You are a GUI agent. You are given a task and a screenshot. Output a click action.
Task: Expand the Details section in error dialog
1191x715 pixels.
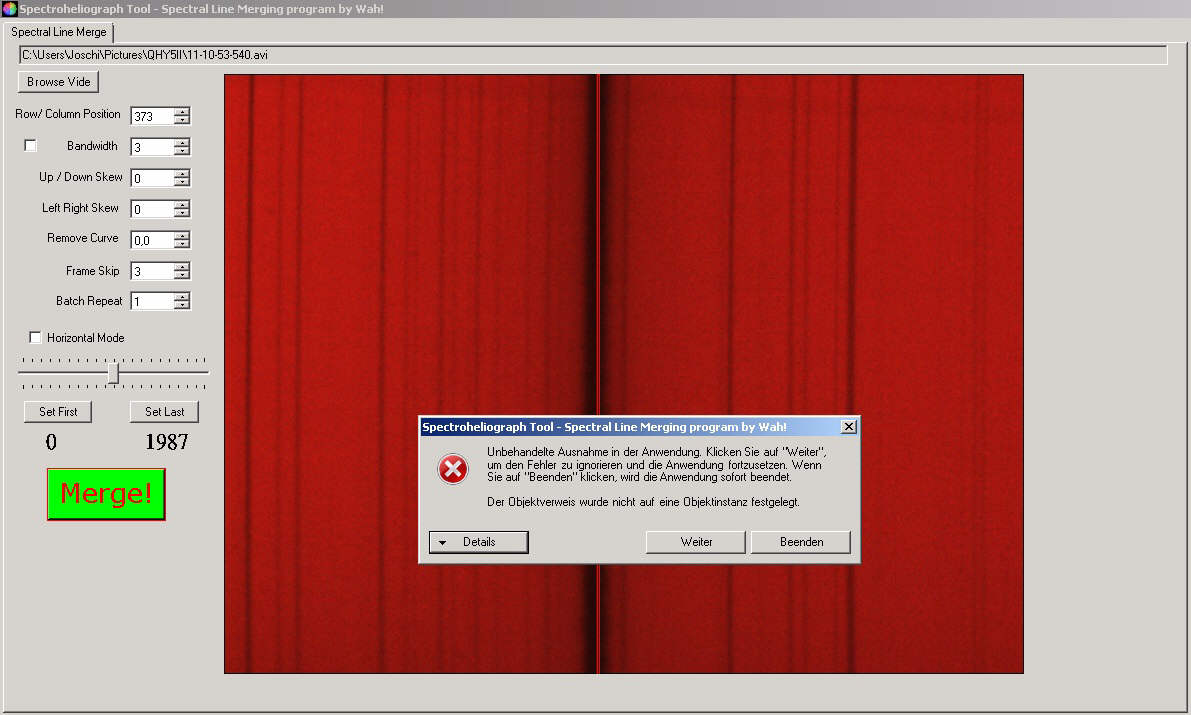point(478,542)
